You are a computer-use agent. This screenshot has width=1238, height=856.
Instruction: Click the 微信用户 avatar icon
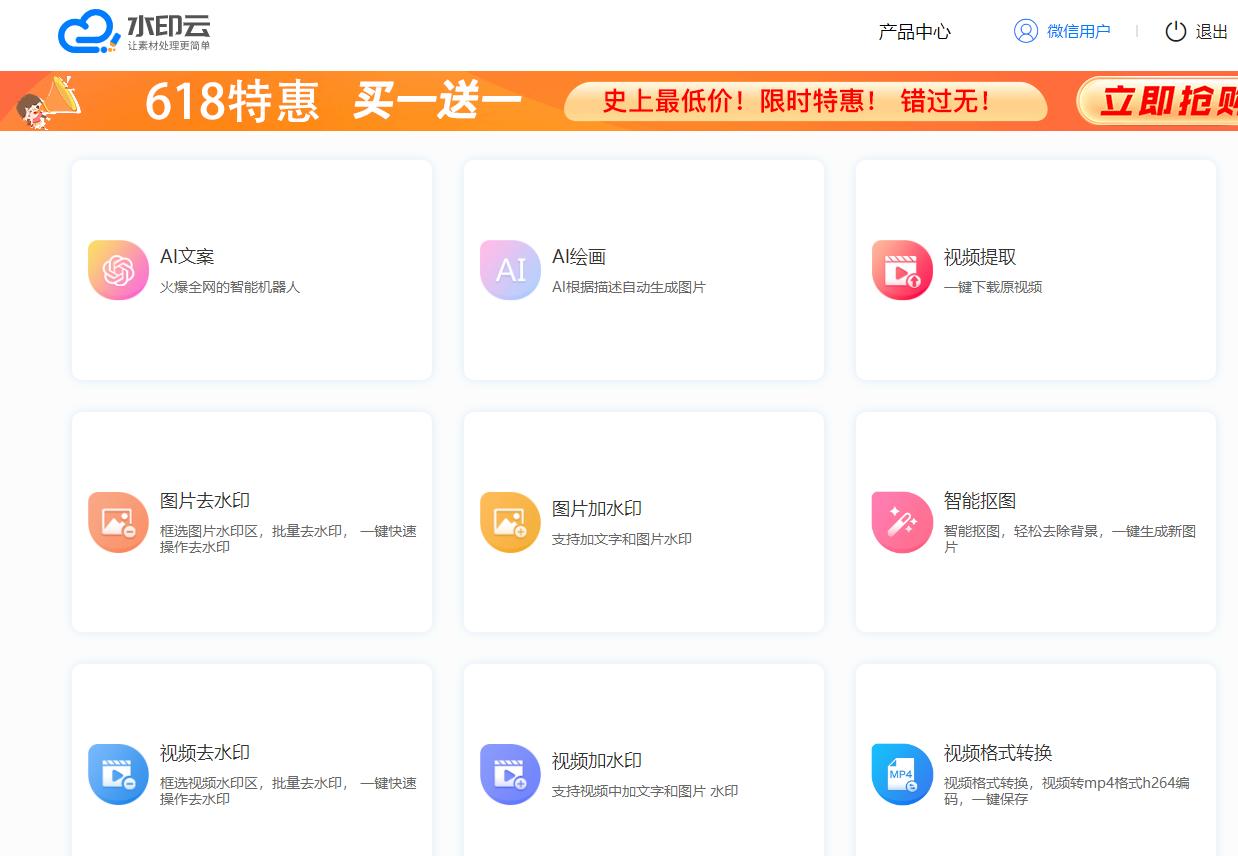[x=1025, y=31]
